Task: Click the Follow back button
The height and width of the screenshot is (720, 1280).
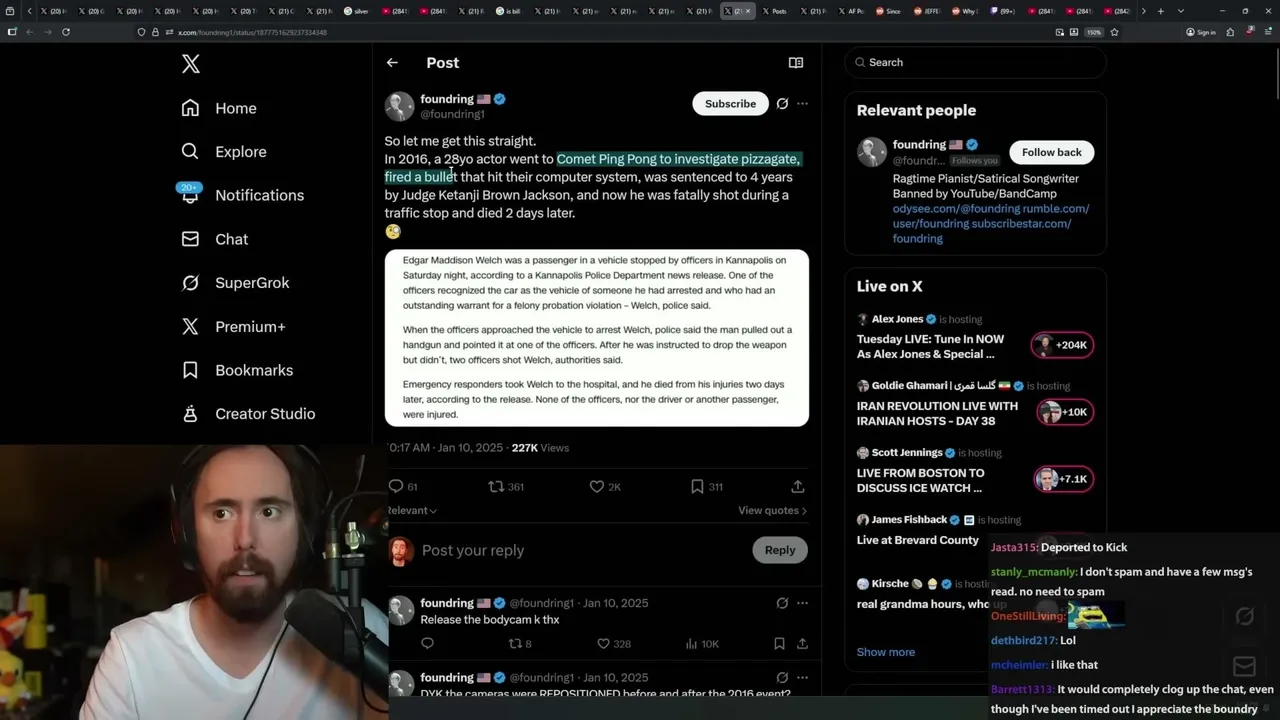Action: (x=1052, y=152)
